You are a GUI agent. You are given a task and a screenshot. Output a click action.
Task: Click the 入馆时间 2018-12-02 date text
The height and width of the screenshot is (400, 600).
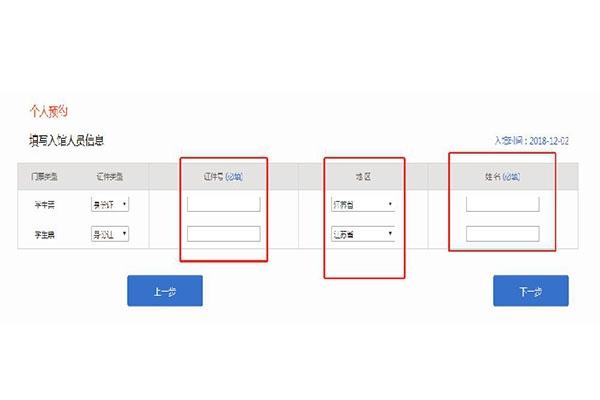click(531, 141)
